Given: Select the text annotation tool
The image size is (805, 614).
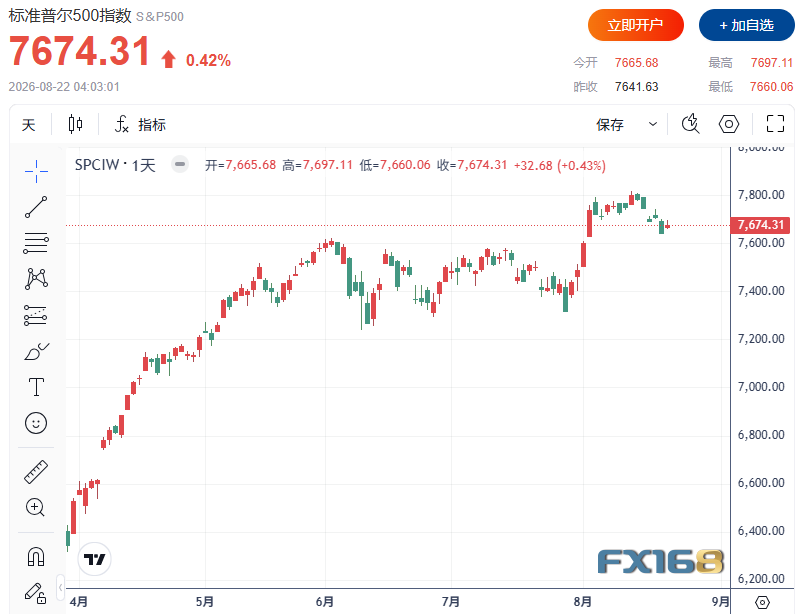Looking at the screenshot, I should (36, 387).
